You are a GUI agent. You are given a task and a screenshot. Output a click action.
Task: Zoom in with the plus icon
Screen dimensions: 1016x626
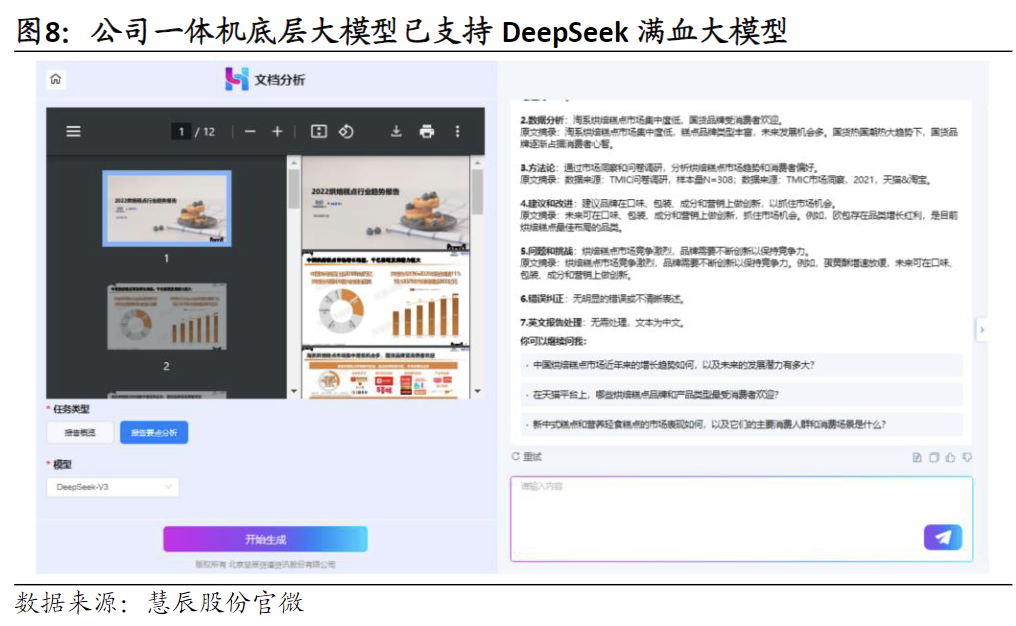coord(278,131)
